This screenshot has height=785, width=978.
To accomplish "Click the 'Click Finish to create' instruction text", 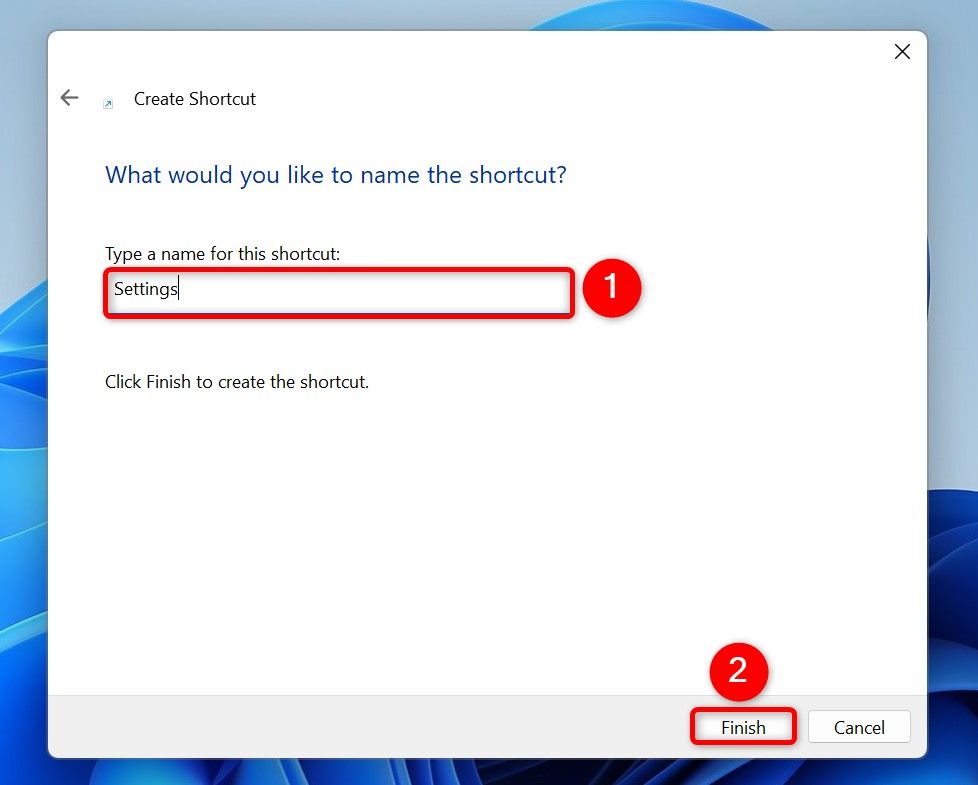I will (237, 382).
